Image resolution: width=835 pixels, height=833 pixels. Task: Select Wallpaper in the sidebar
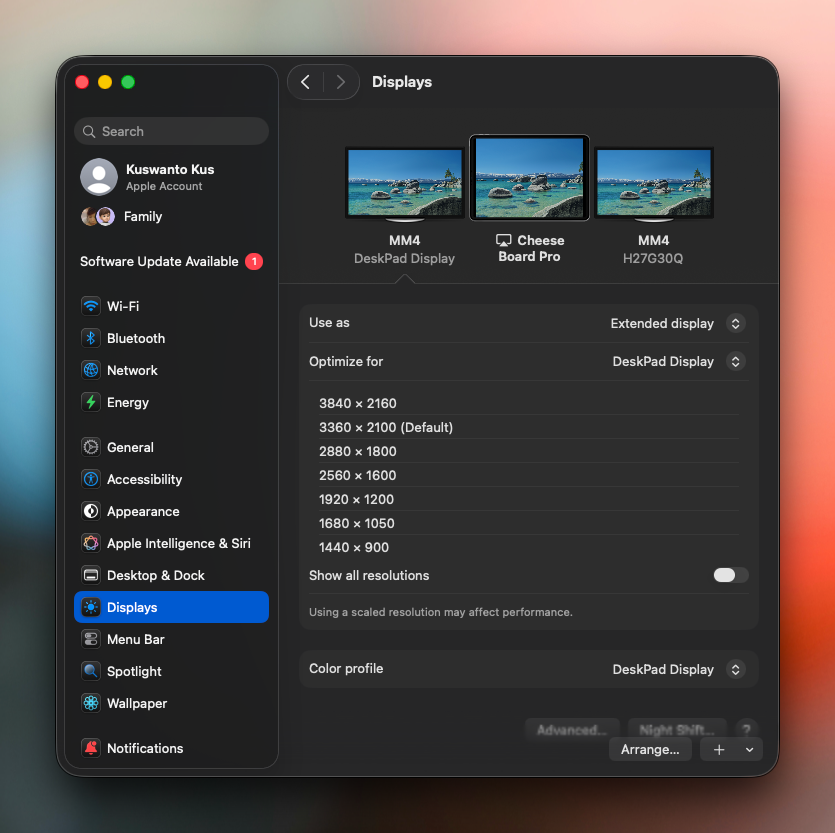171,703
